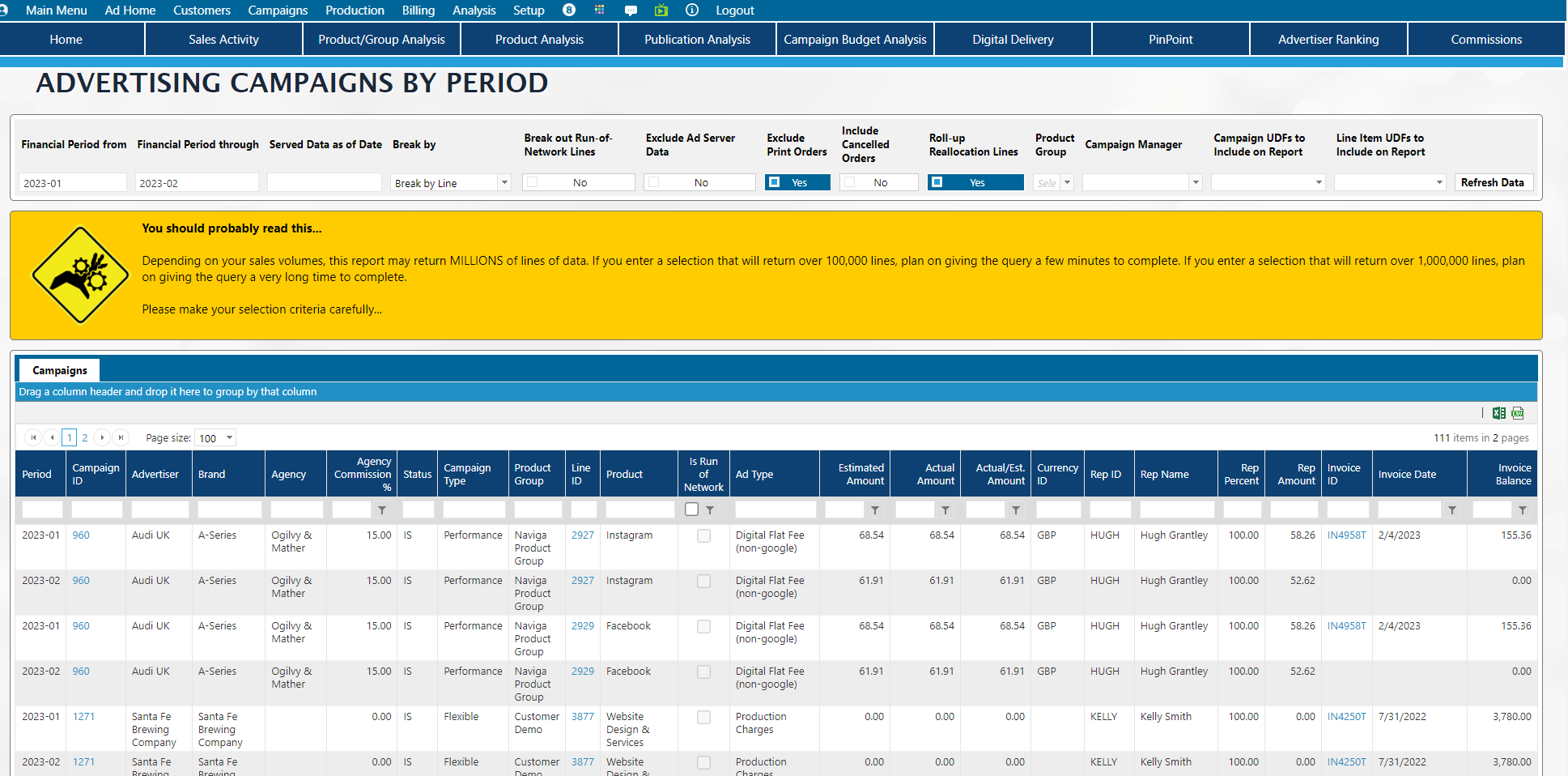Go to the last page of results
1568x776 pixels.
121,437
